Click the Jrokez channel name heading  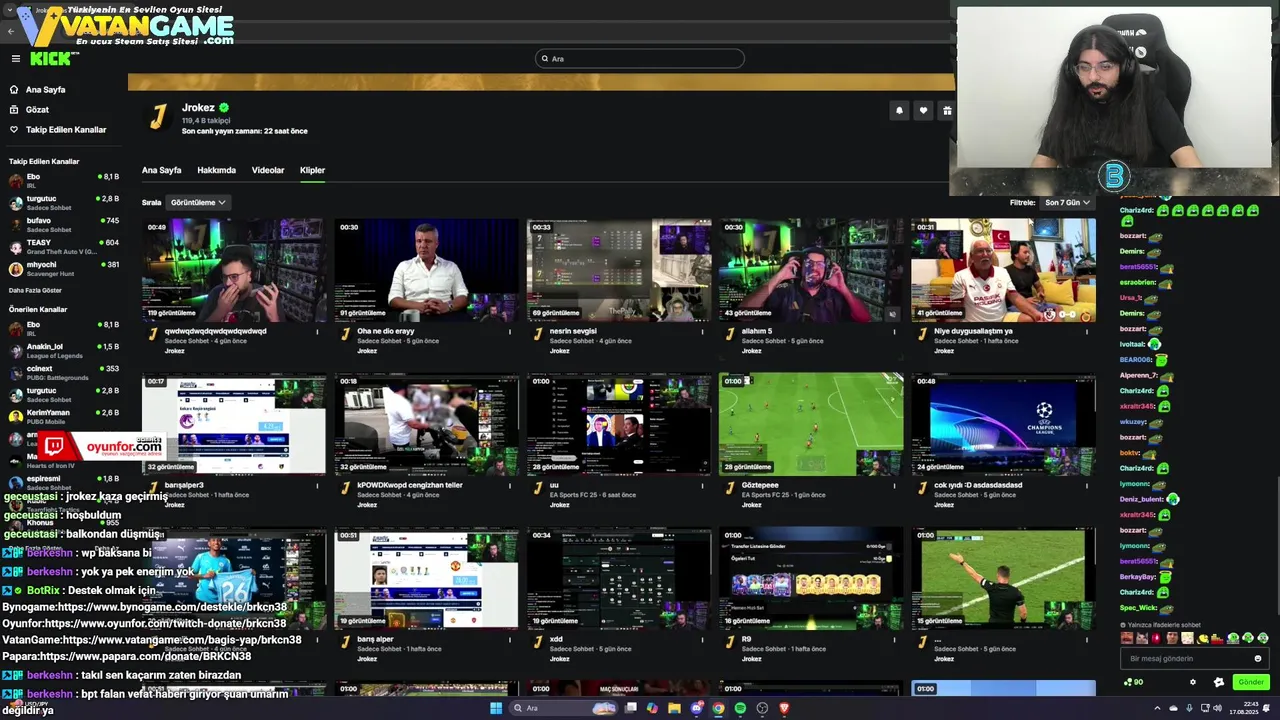coord(198,107)
